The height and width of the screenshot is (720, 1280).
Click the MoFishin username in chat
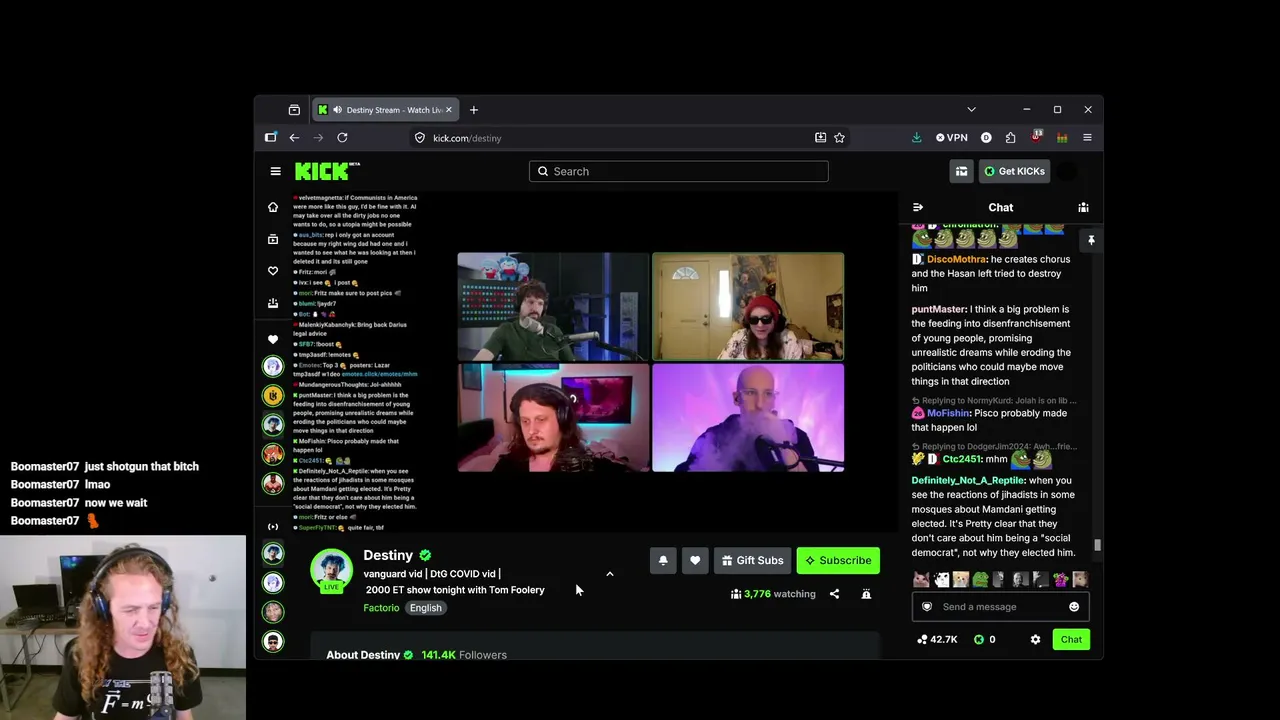pos(948,413)
